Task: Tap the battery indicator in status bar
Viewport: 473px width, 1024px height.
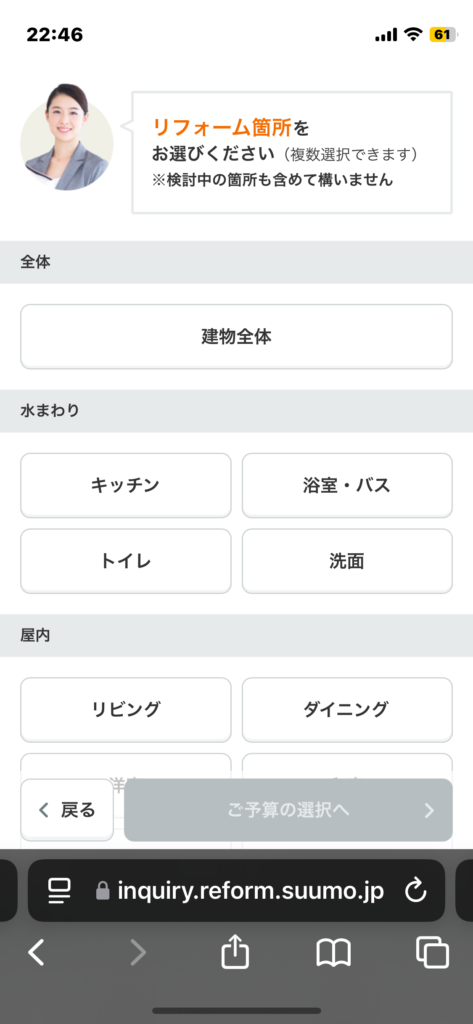Action: point(444,35)
